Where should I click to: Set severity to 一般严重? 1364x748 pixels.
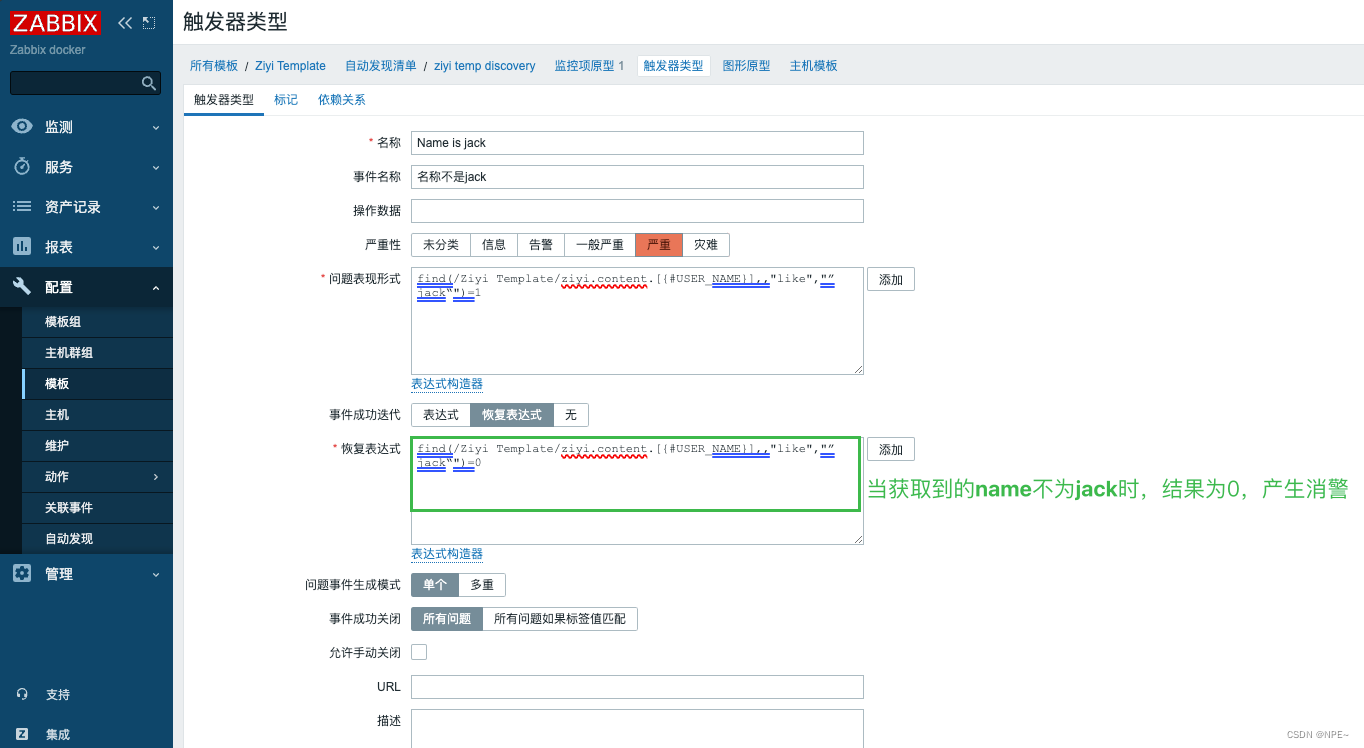600,245
